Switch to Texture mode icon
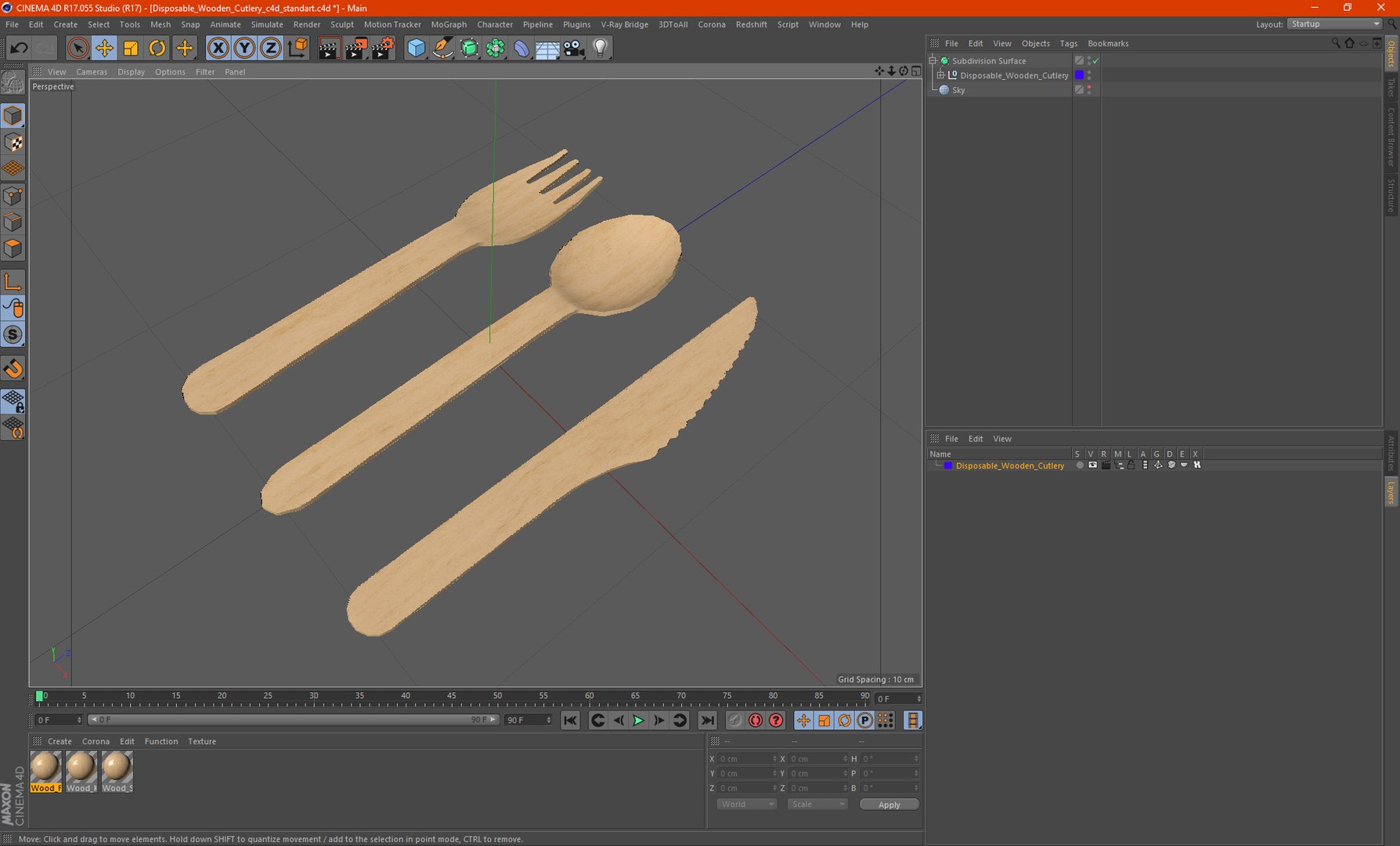This screenshot has height=846, width=1400. coord(13,143)
